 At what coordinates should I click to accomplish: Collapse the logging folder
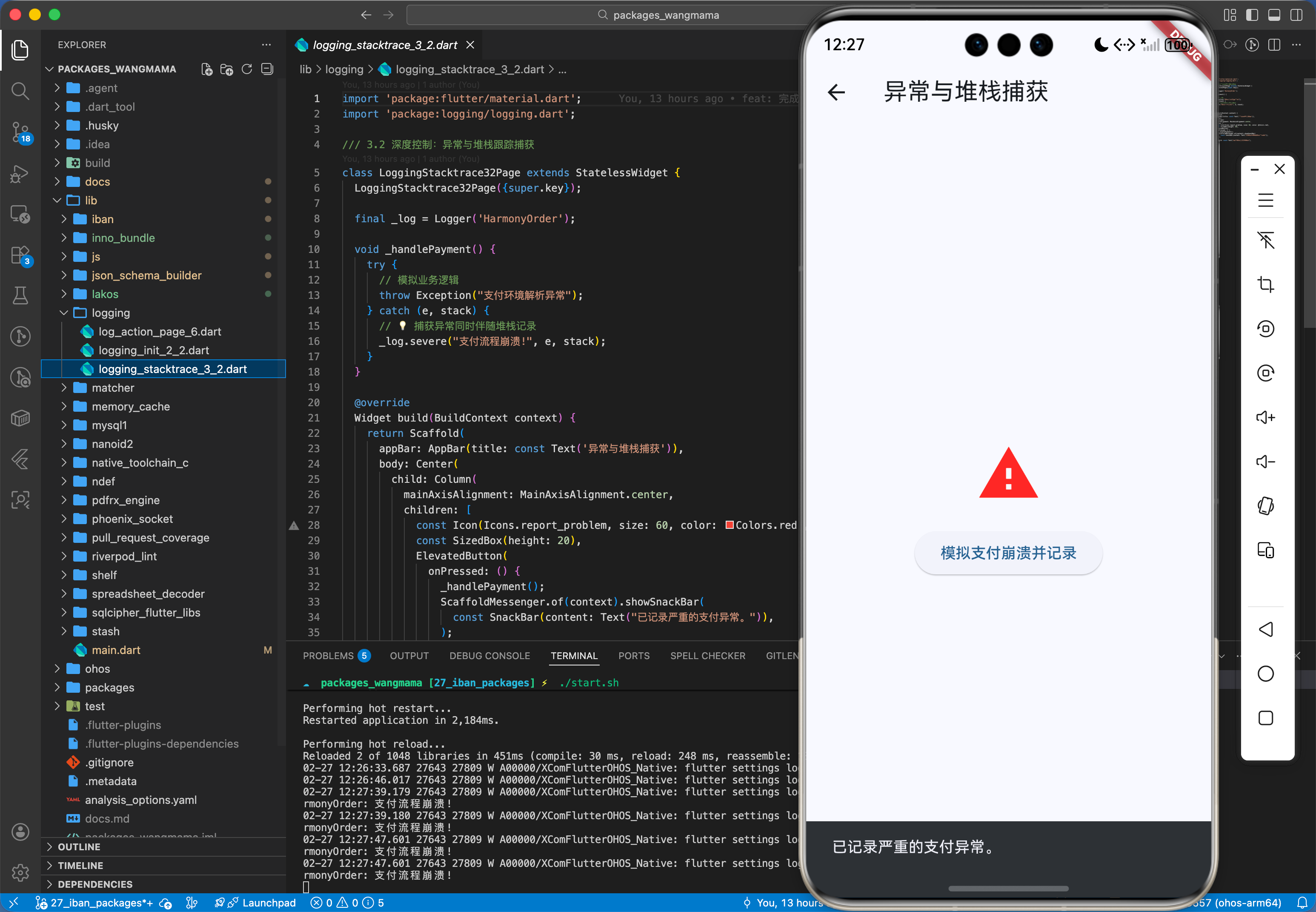click(x=111, y=313)
